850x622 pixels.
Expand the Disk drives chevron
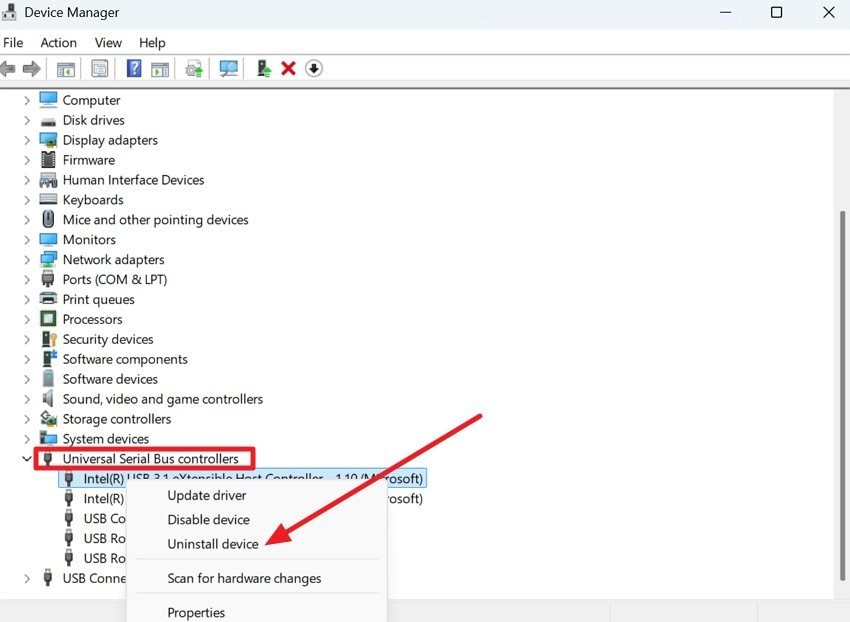pos(27,120)
